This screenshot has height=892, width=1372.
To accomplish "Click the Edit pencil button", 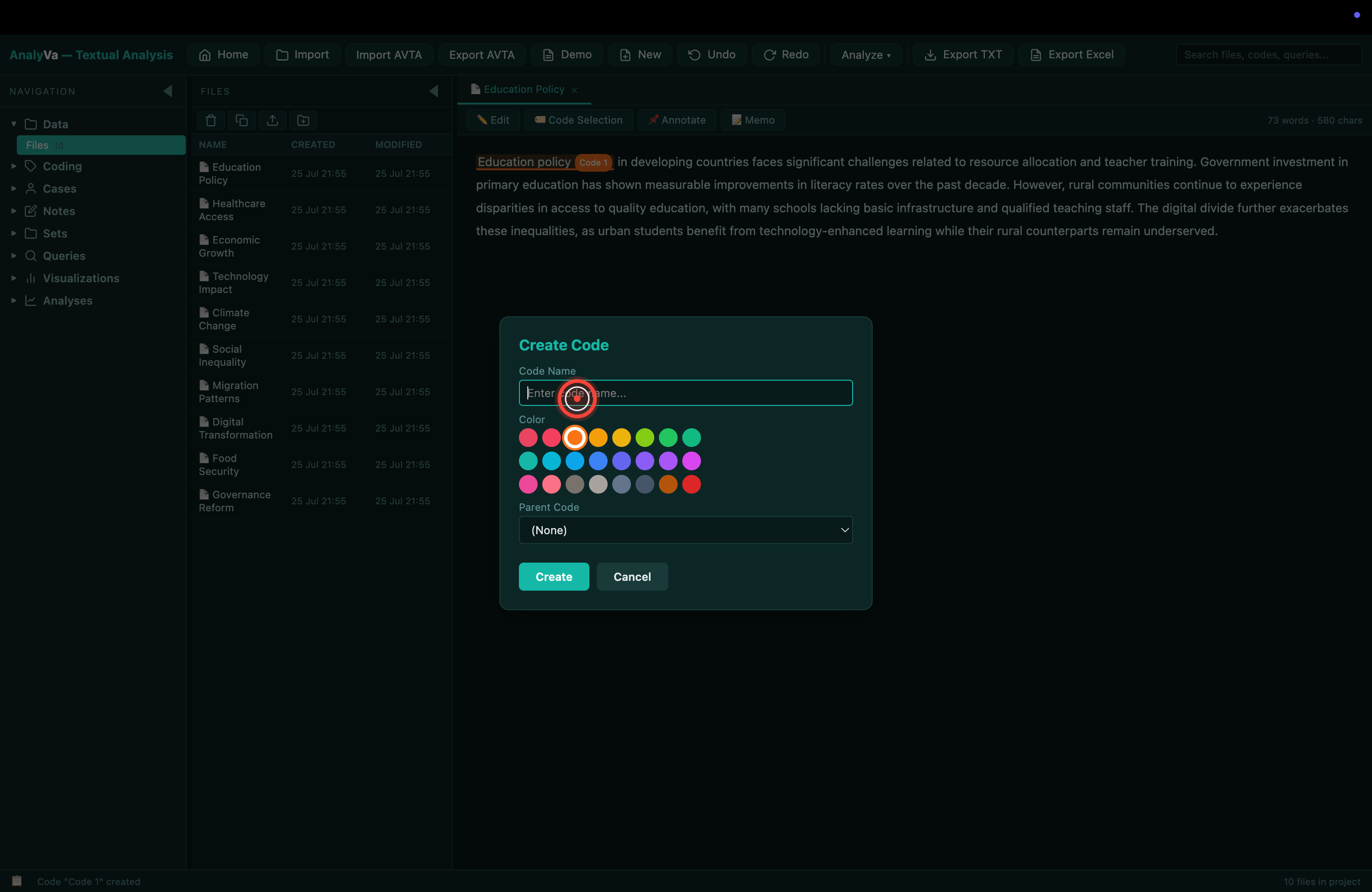I will point(493,120).
